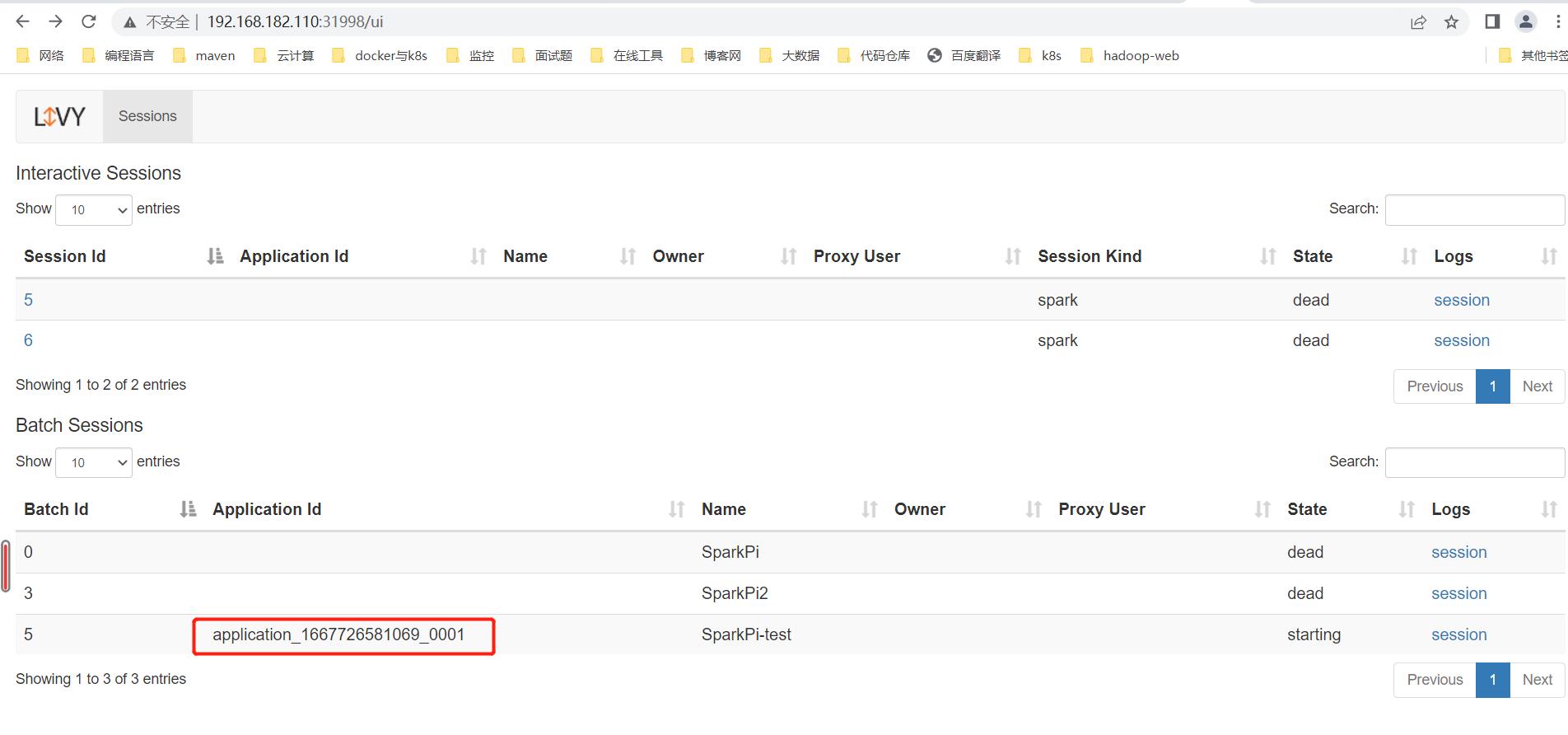Sort batch sessions by Batch Id

point(110,509)
